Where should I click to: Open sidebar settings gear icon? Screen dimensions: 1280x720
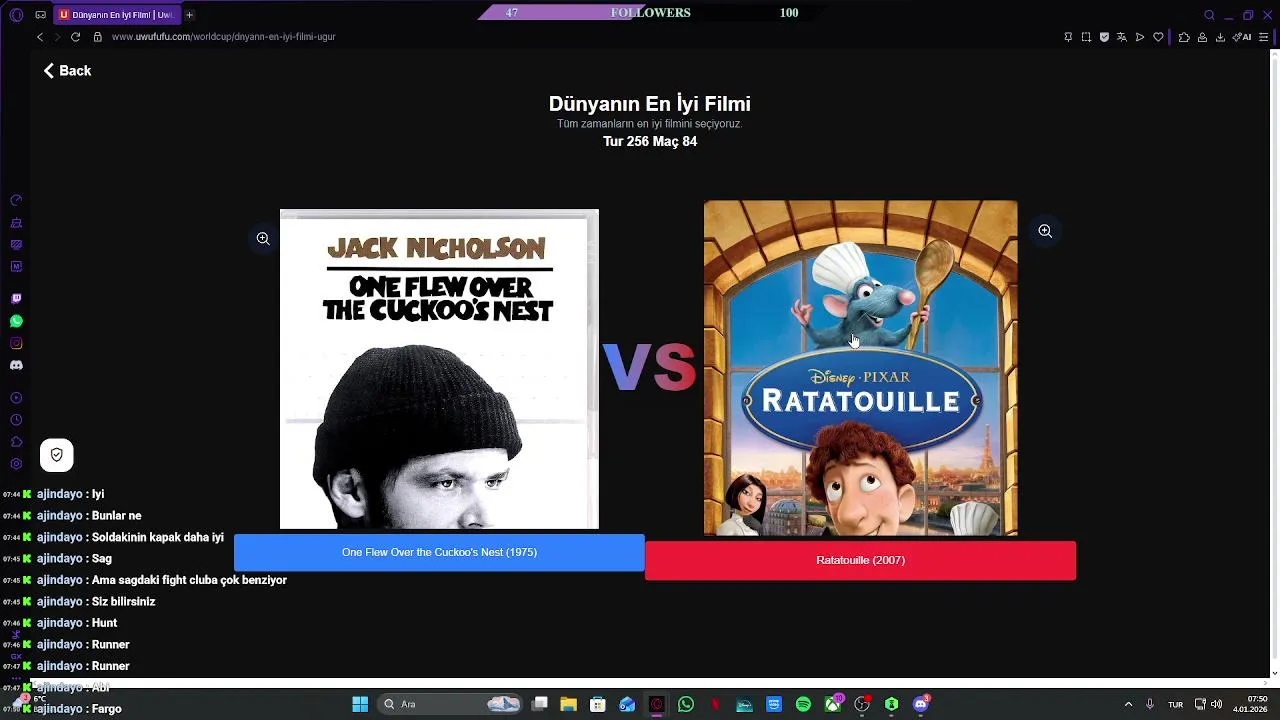[16, 464]
